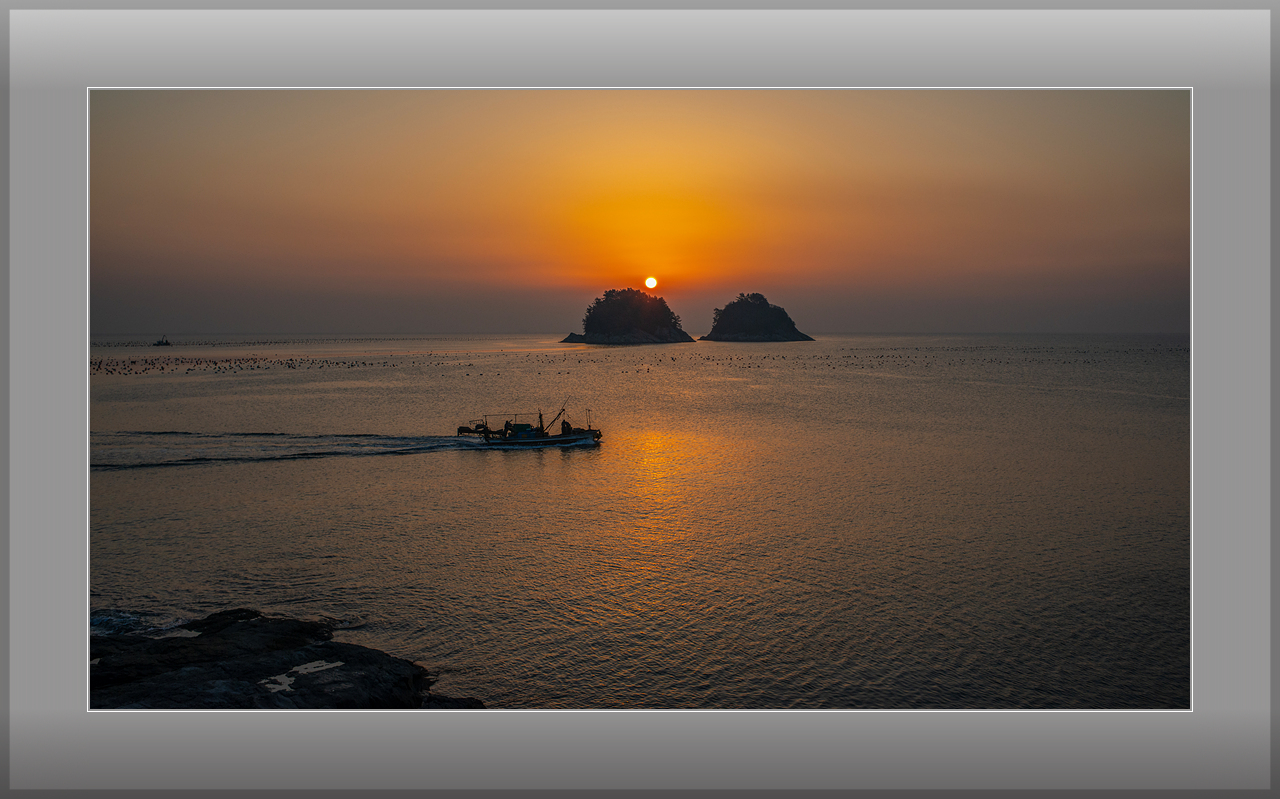This screenshot has height=799, width=1280.
Task: Click the framed sunset seascape photograph
Action: point(640,399)
